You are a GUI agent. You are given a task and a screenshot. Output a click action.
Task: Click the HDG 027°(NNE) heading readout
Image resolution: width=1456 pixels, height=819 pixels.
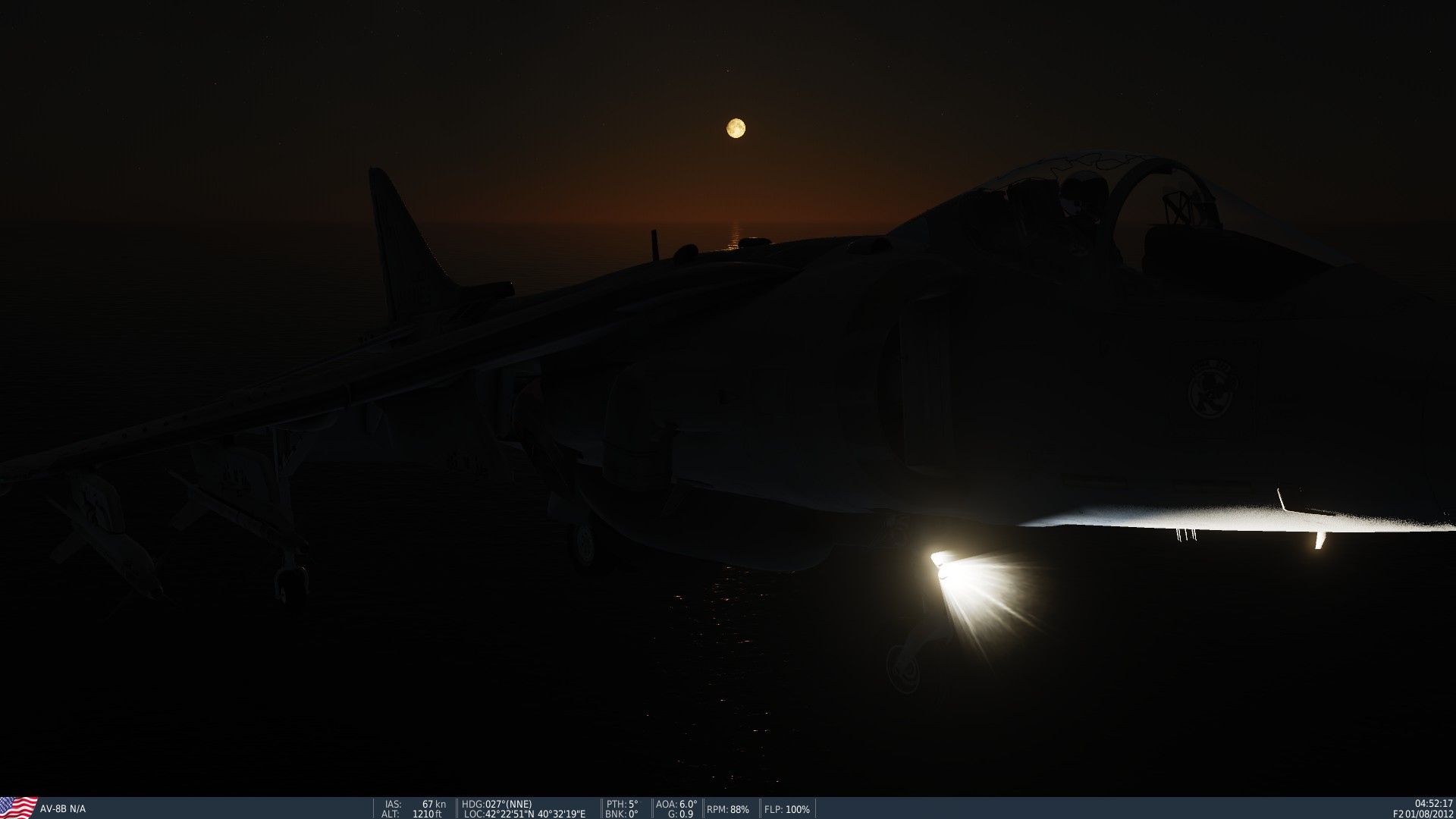tap(497, 804)
